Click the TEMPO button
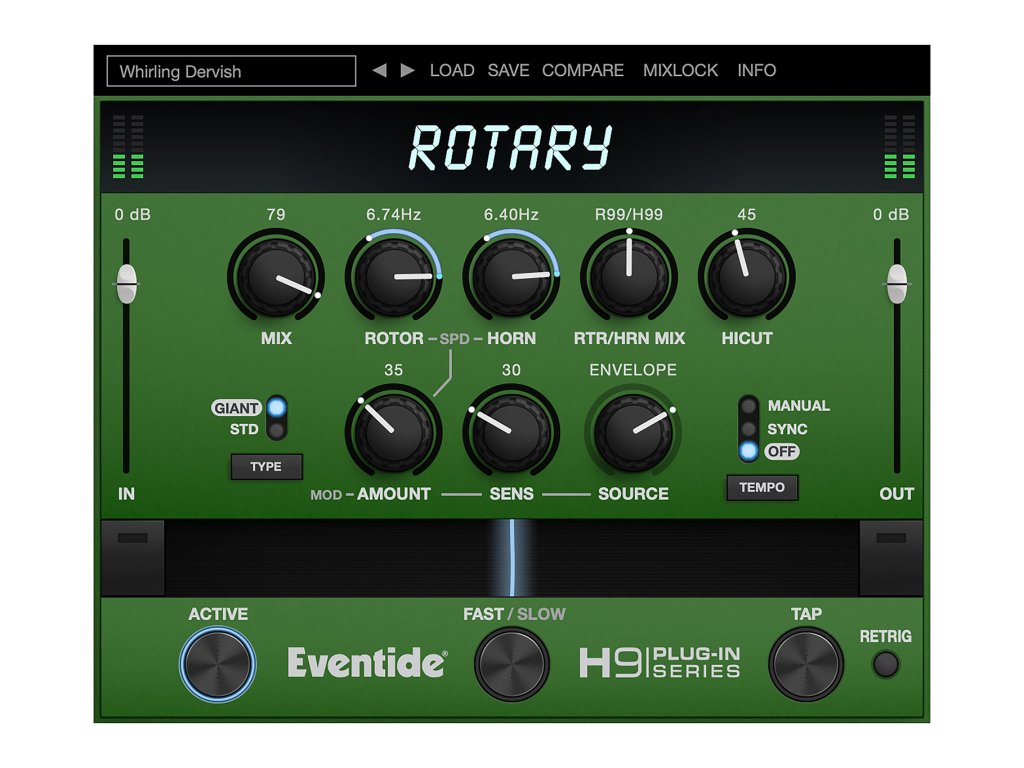The width and height of the screenshot is (1024, 768). (x=762, y=488)
